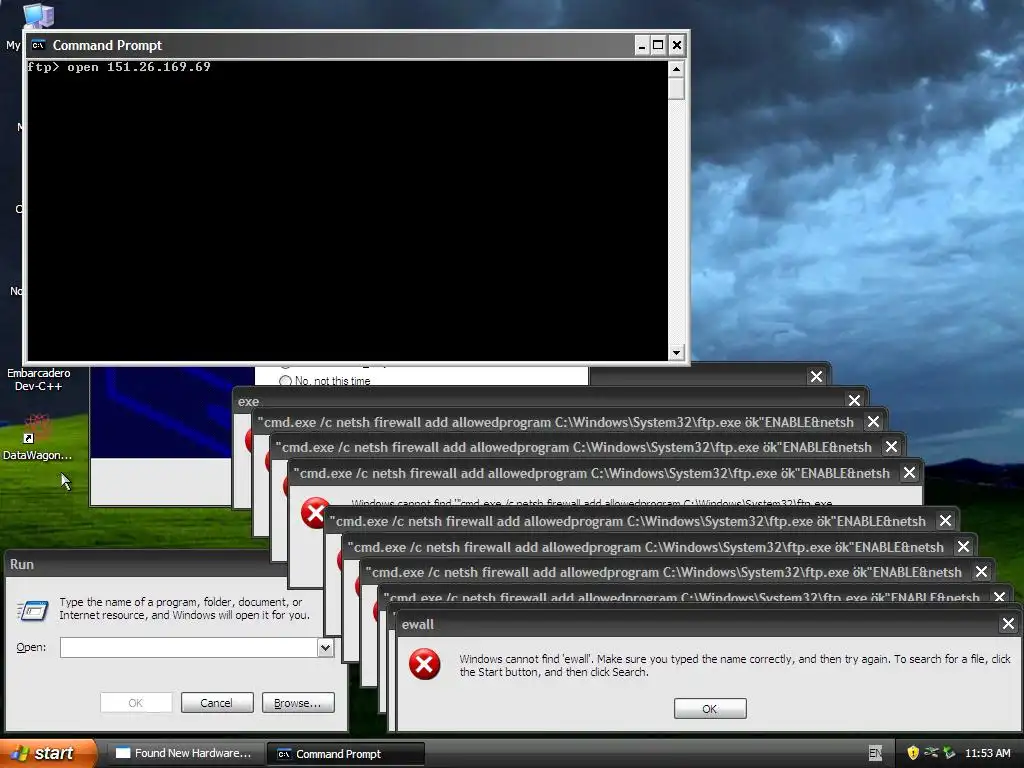Select the Embarcadero Dev-C++ desktop label
The height and width of the screenshot is (768, 1024).
39,379
